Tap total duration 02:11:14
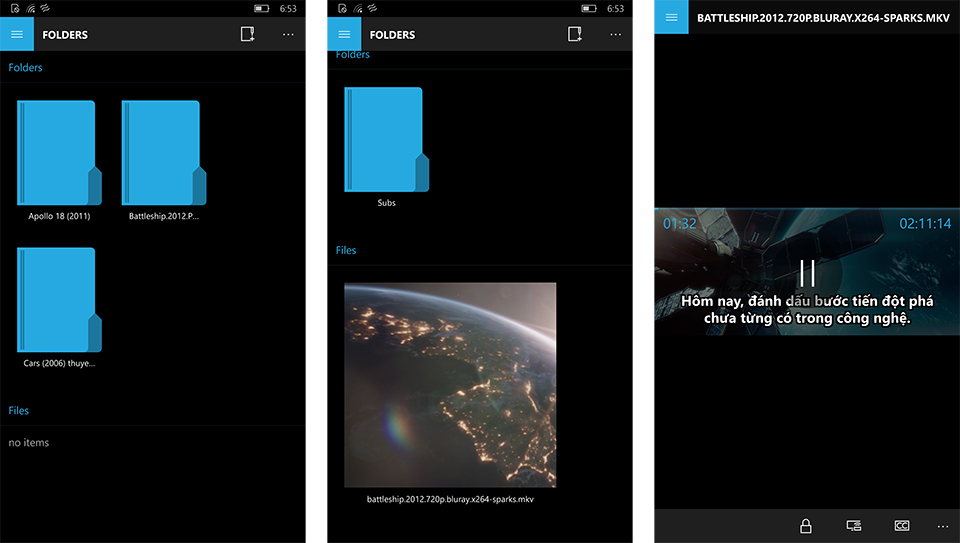The image size is (960, 543). 925,223
